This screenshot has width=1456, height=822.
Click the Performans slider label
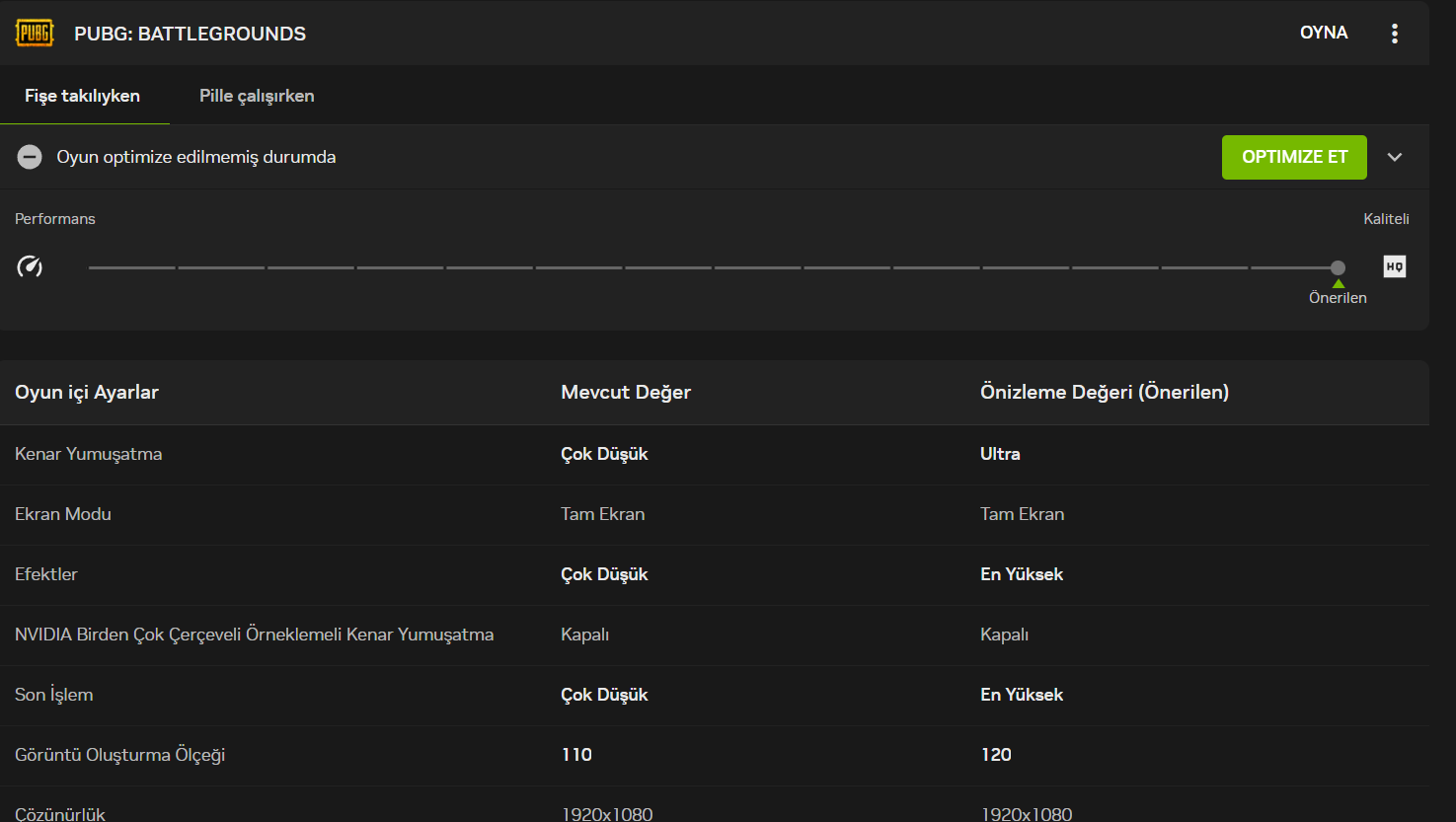[55, 219]
